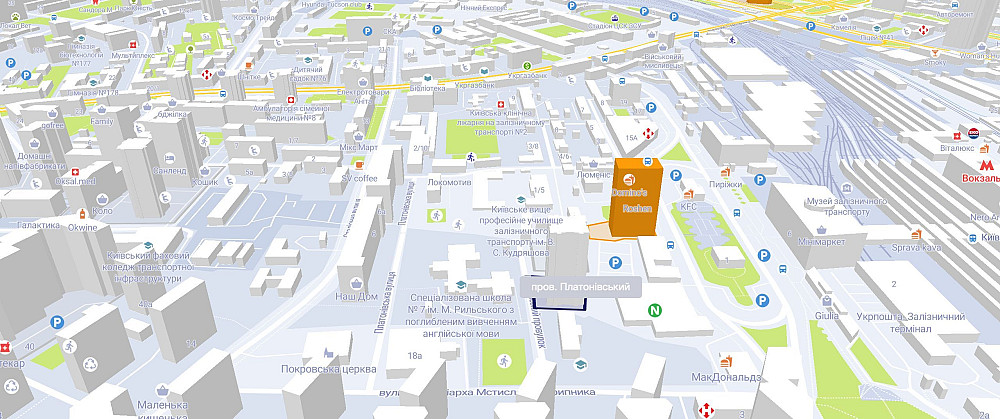Click the red Вокзальна metro station icon
The height and width of the screenshot is (419, 1000).
pos(986,163)
